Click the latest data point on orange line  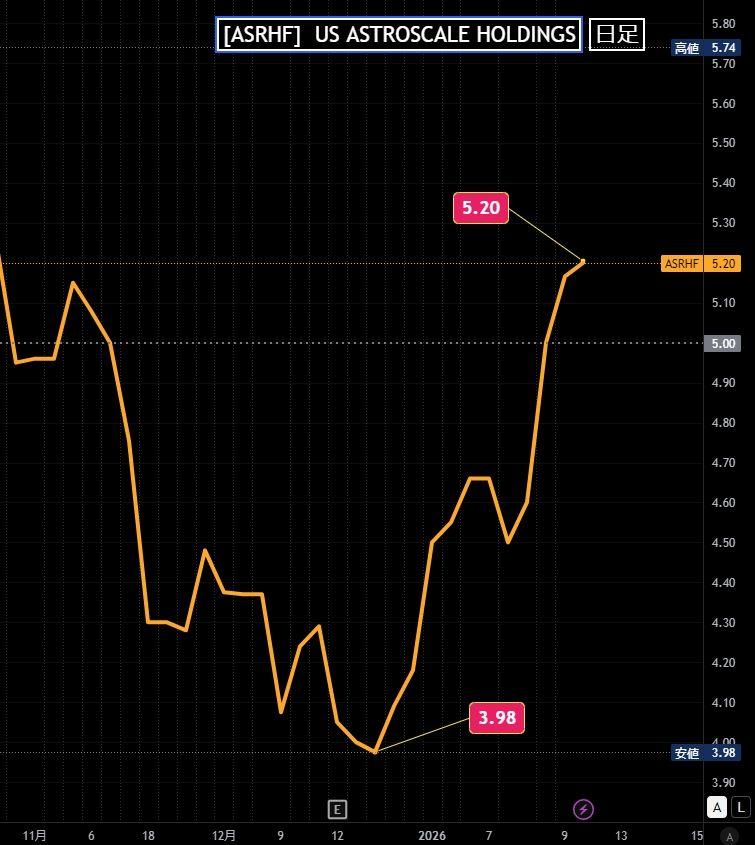coord(583,262)
